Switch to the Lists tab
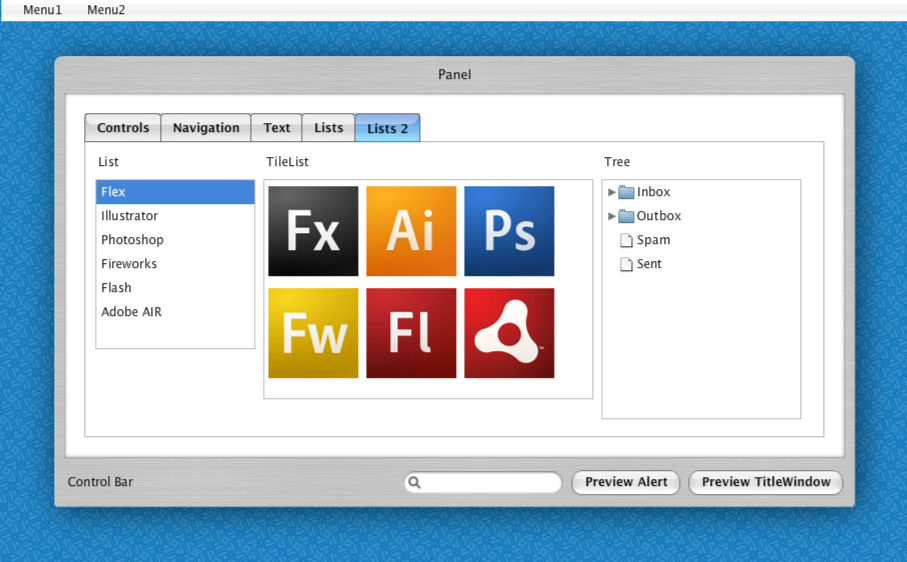This screenshot has width=907, height=562. [329, 128]
